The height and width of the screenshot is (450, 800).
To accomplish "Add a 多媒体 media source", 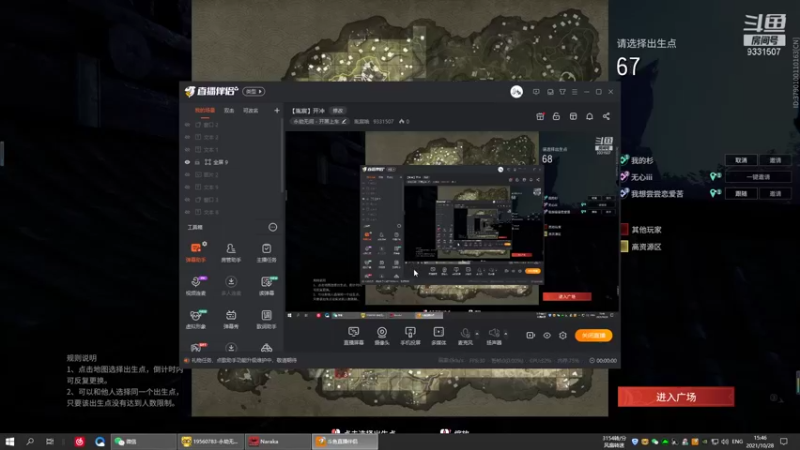I will 438,336.
